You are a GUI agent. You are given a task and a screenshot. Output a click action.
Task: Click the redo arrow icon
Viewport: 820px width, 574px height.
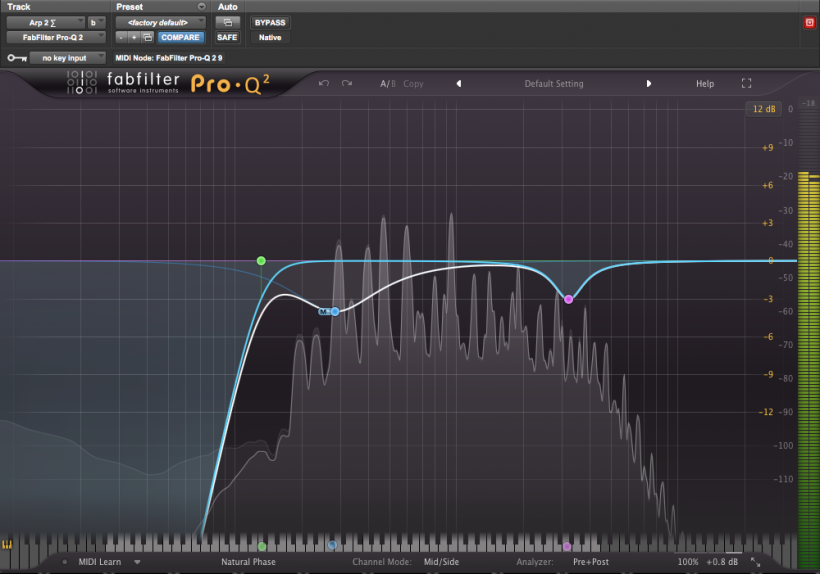(x=347, y=84)
